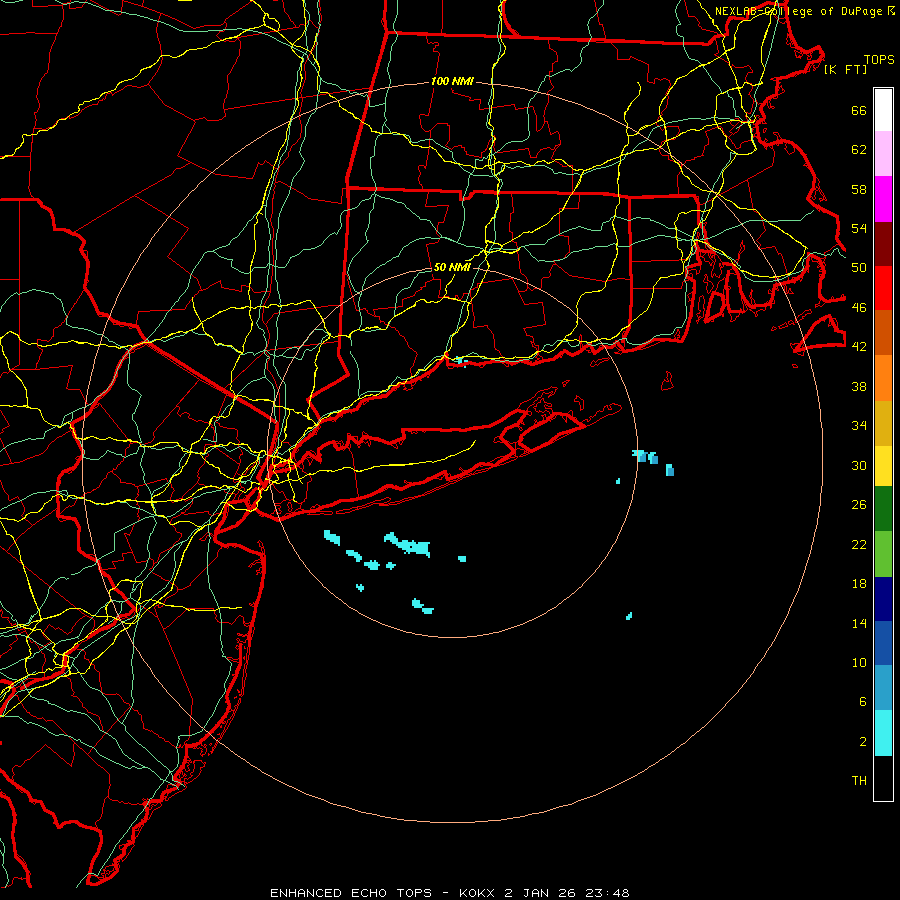Click the legend value "54"
900x900 pixels.
click(859, 228)
